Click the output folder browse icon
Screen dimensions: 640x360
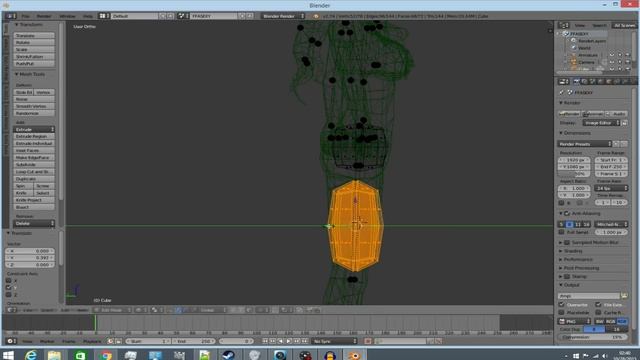(624, 296)
